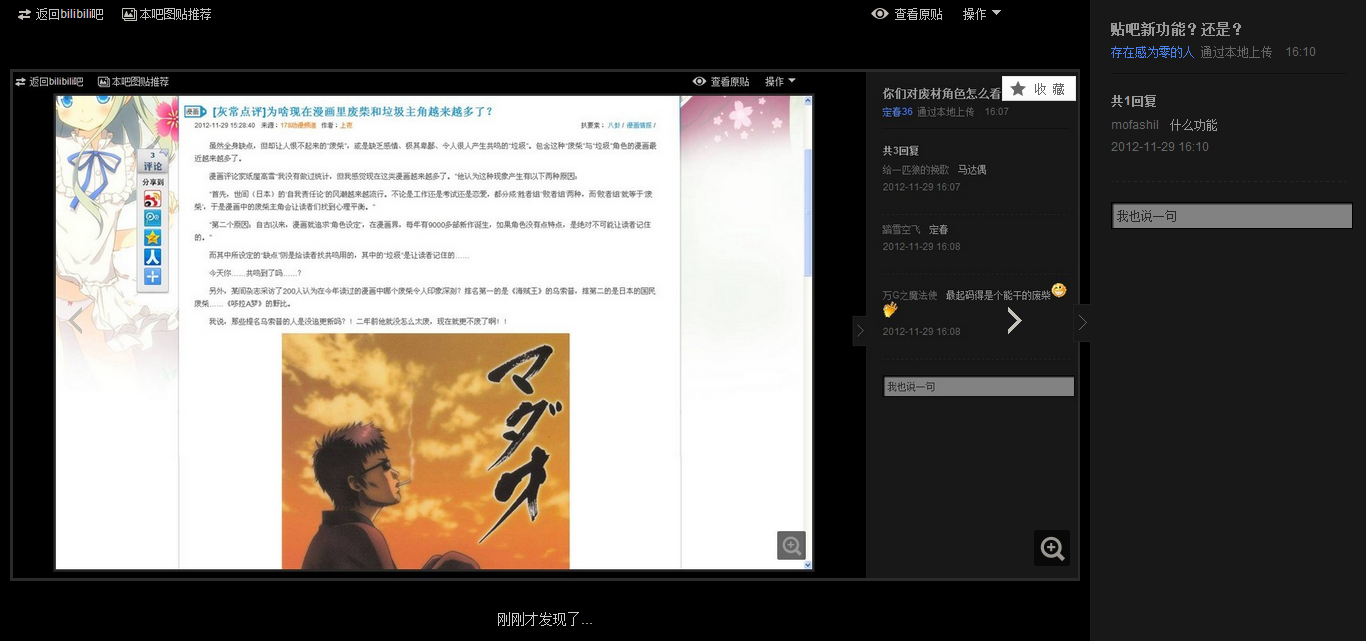Click the embedded screenshot's sidebar collapse arrow
Screen dimensions: 1366x641
coord(859,331)
